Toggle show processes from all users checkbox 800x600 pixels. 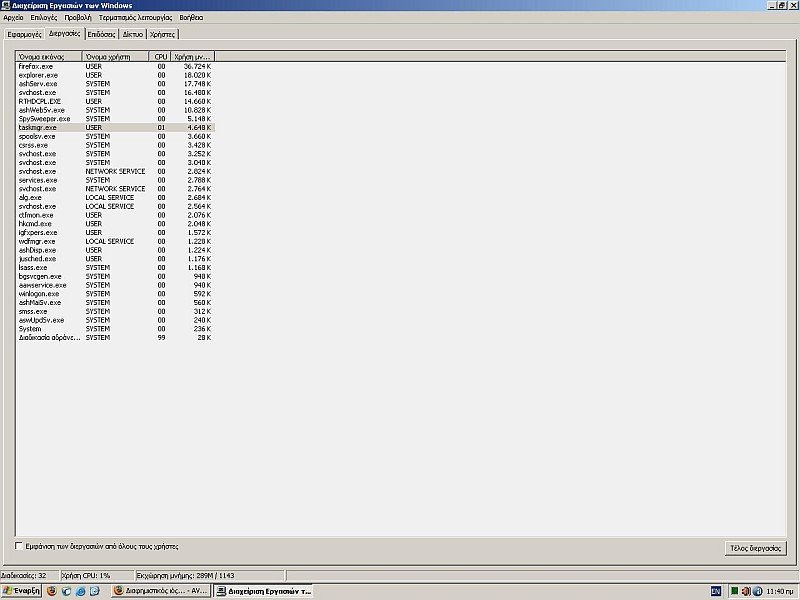pyautogui.click(x=19, y=546)
